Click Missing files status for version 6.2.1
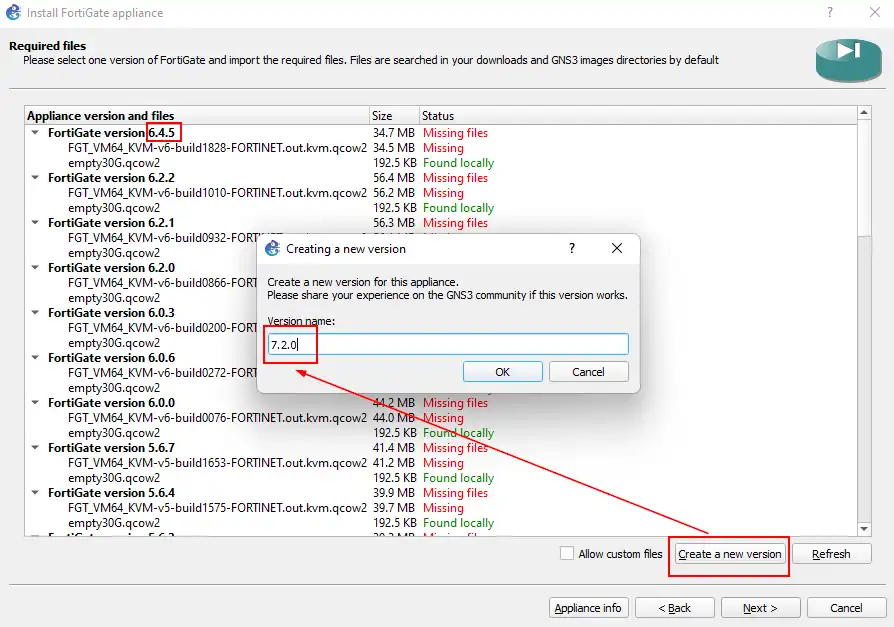Screen dimensions: 894x627 (x=455, y=223)
